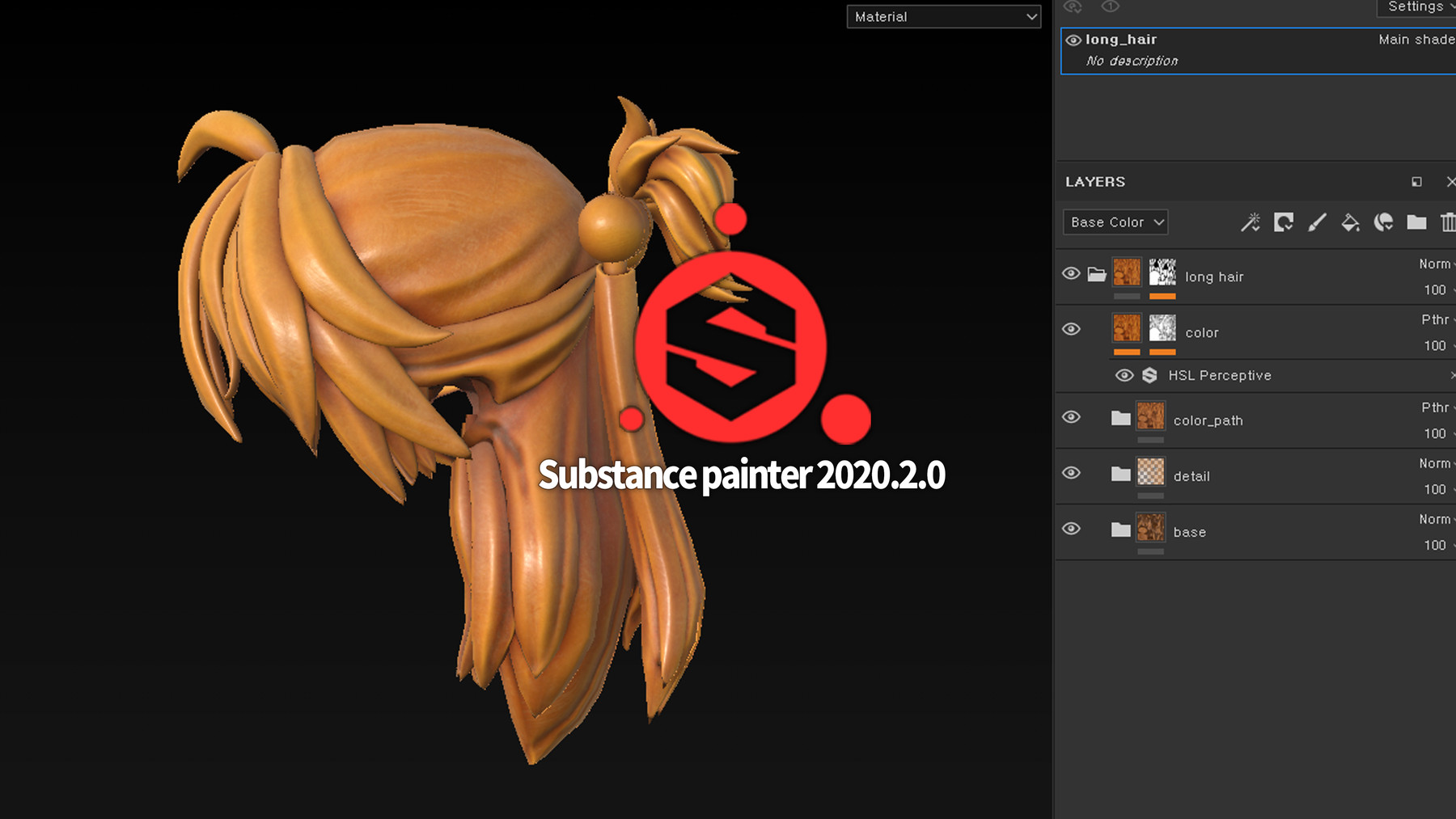Select long hair group mask thumbnail
The width and height of the screenshot is (1456, 819).
click(1162, 272)
